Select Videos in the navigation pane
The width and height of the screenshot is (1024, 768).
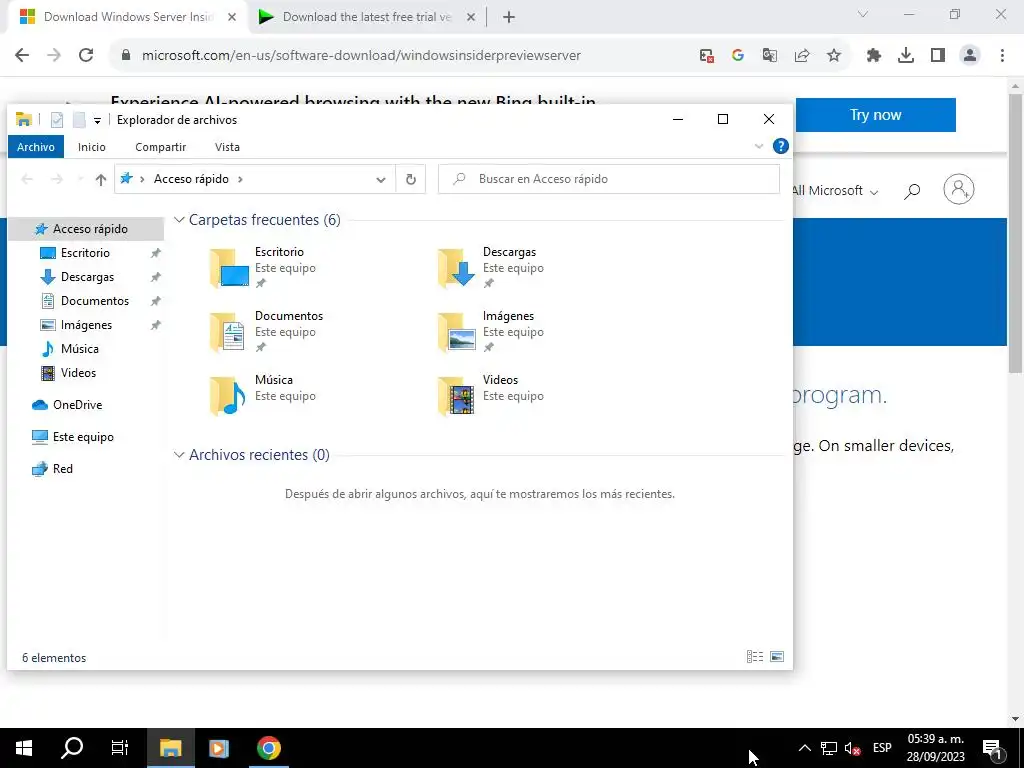(x=78, y=373)
